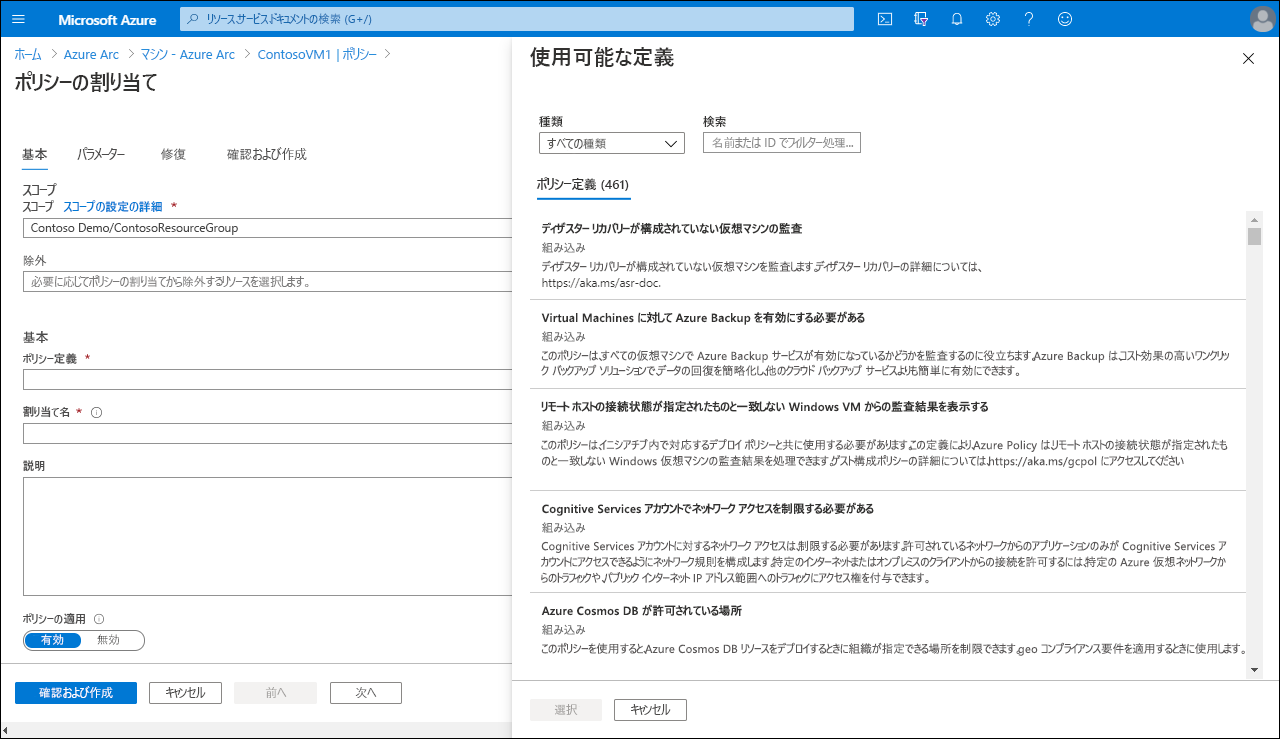Click the 次へ button
The image size is (1280, 739).
(x=365, y=693)
